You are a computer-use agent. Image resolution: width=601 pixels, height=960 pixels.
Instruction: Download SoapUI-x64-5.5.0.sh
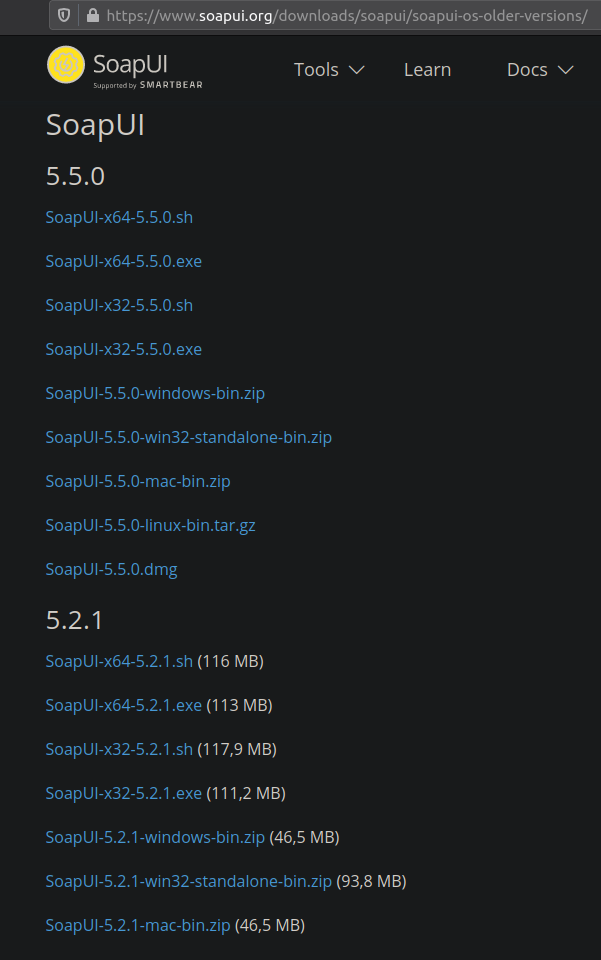click(x=119, y=217)
